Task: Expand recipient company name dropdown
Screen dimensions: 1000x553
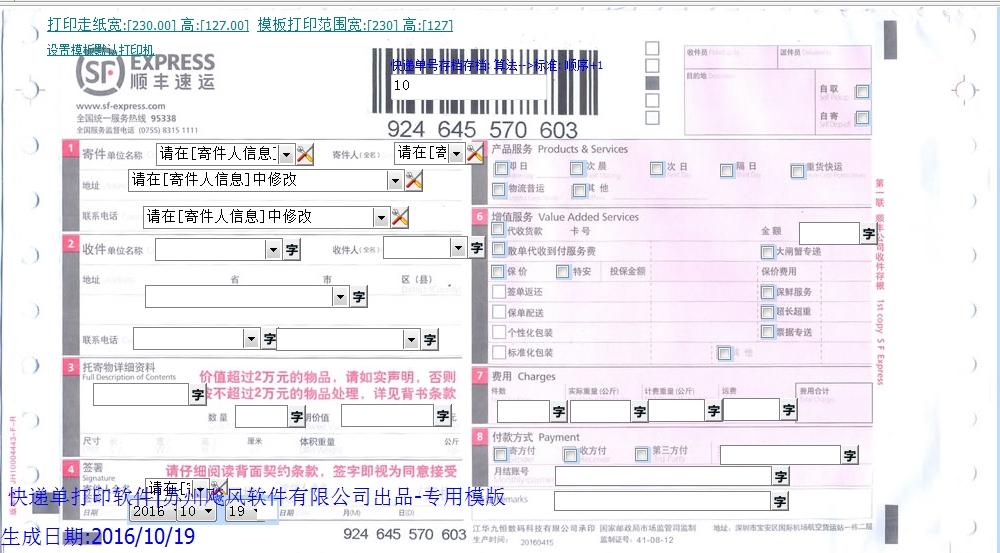Action: (274, 250)
